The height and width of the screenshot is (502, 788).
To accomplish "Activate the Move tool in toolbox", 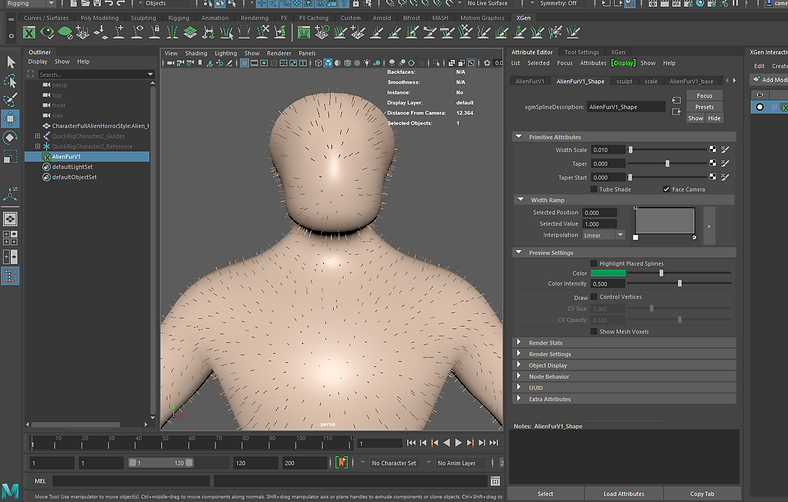I will point(11,119).
